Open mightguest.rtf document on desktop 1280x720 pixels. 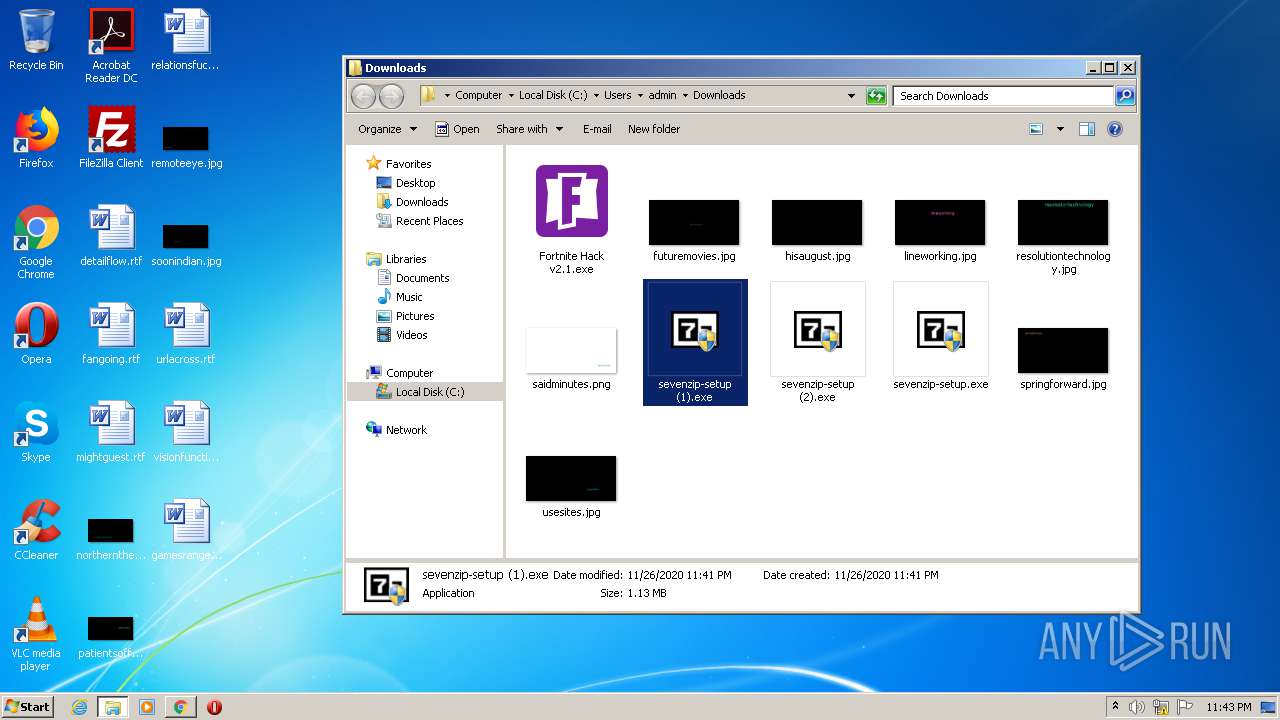pos(111,424)
